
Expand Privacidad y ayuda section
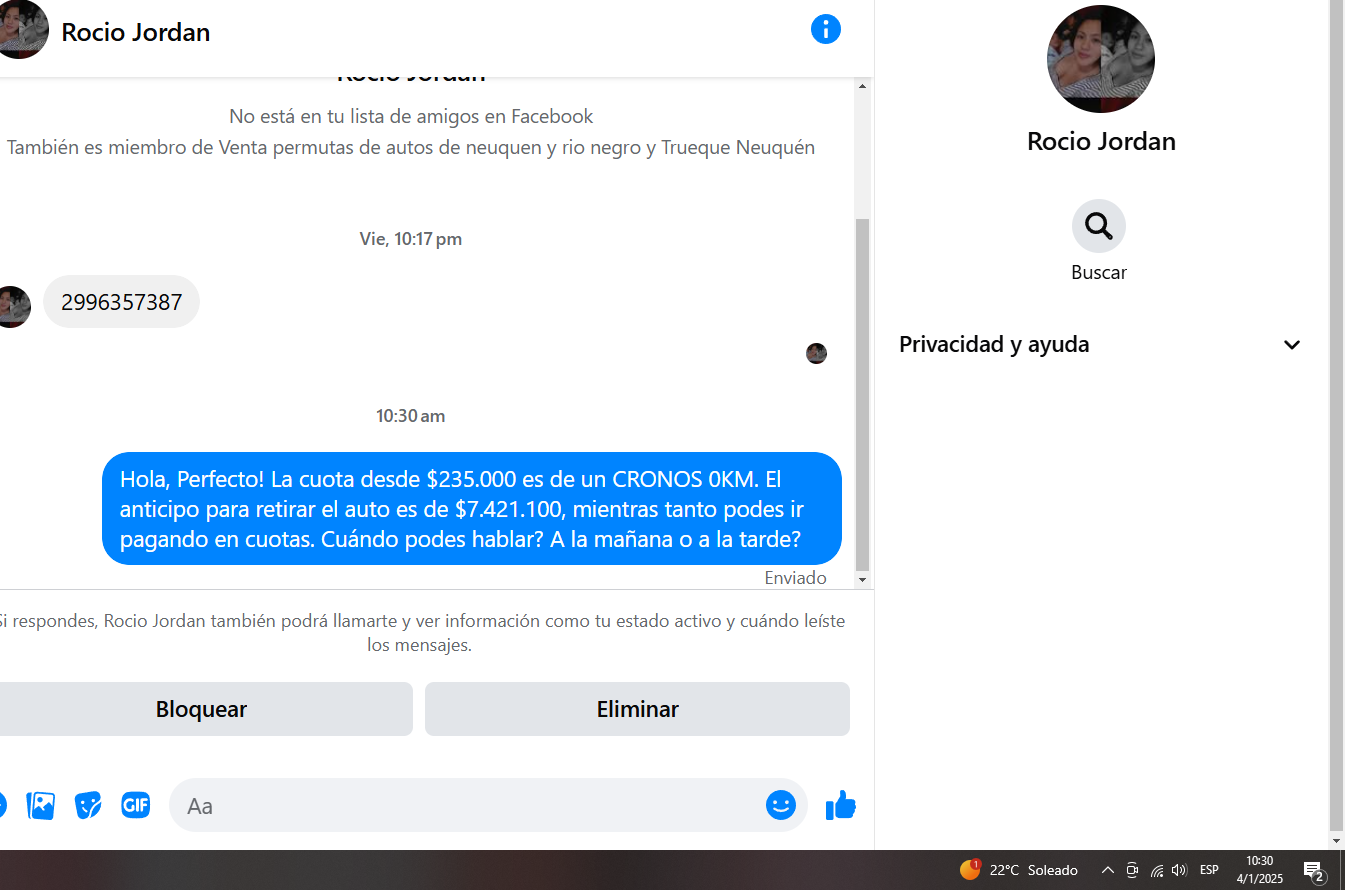click(x=1101, y=344)
